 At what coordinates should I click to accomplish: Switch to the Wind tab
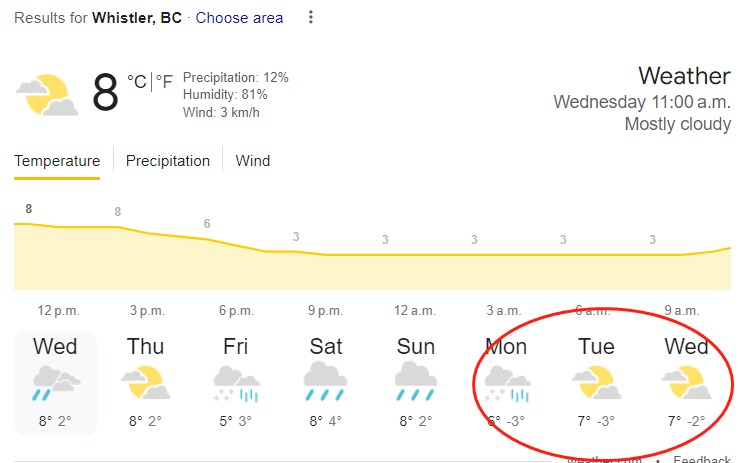[253, 161]
